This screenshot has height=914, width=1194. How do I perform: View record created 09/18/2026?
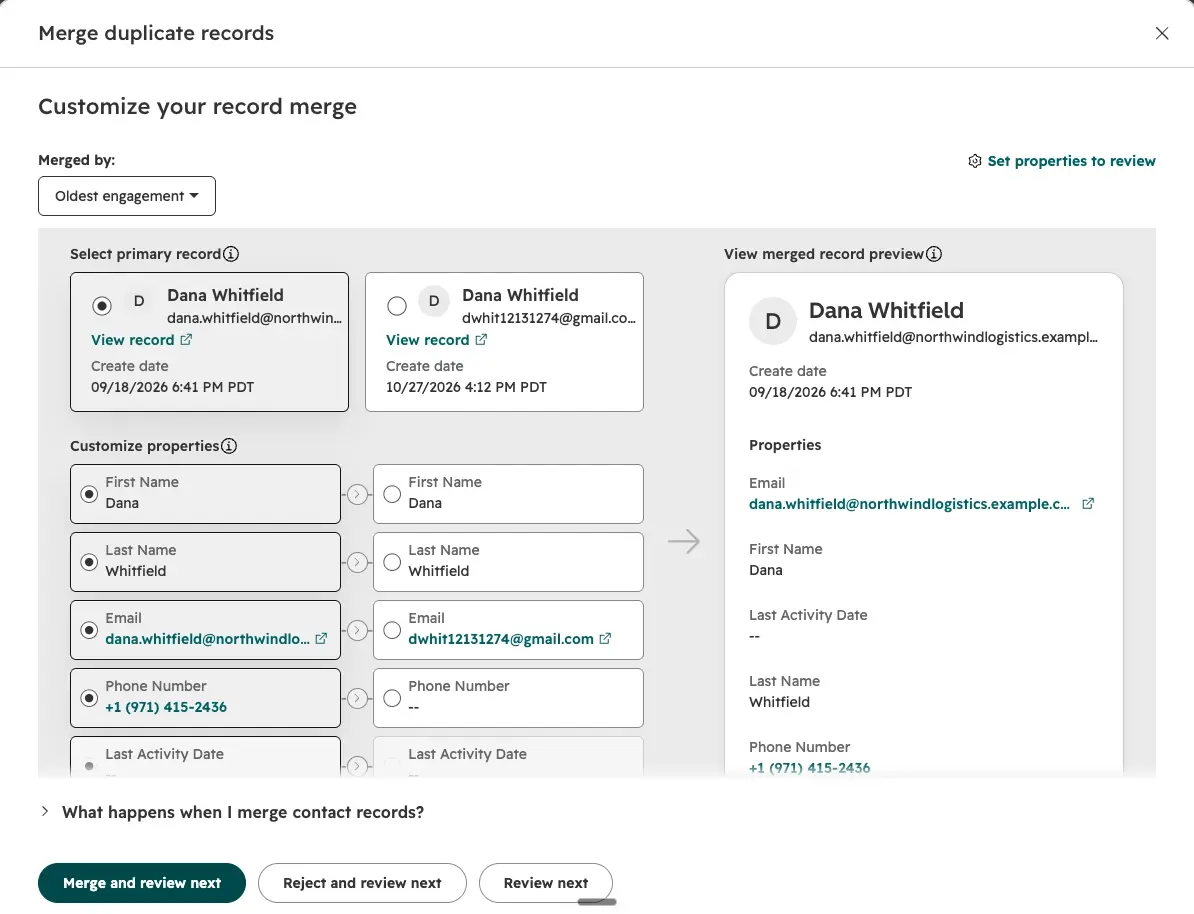(132, 340)
